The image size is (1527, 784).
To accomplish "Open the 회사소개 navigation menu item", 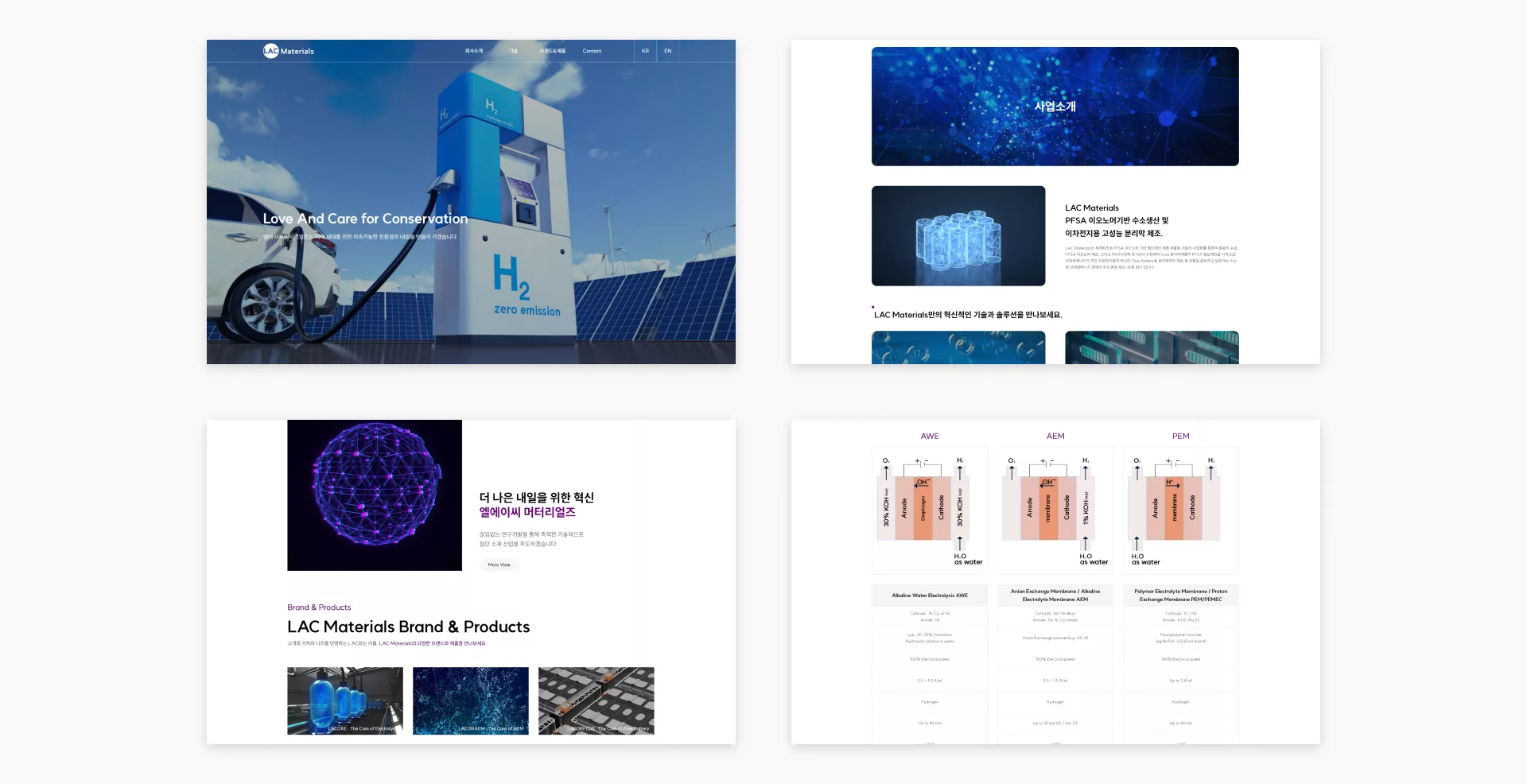I will [474, 51].
